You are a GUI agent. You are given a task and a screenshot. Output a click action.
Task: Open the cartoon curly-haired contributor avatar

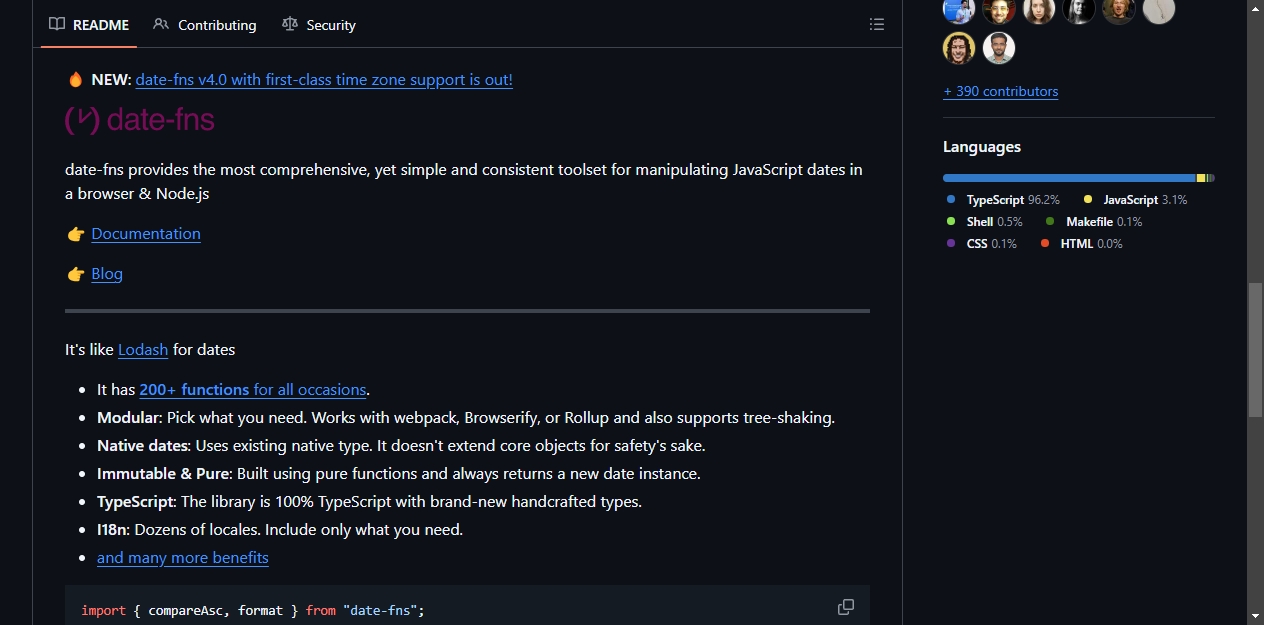click(x=959, y=48)
